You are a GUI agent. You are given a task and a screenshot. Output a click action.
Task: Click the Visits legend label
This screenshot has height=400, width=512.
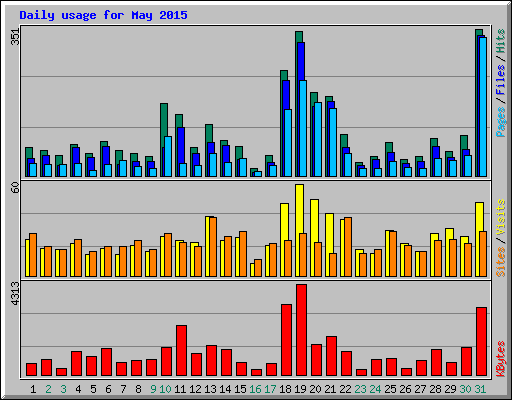tap(501, 218)
